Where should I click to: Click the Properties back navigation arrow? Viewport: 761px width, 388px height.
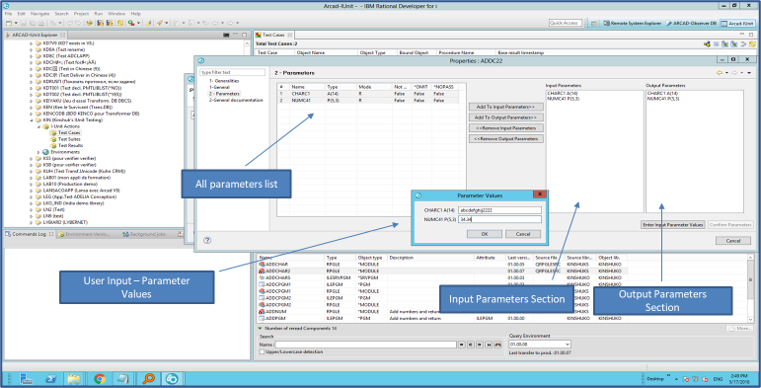[720, 73]
